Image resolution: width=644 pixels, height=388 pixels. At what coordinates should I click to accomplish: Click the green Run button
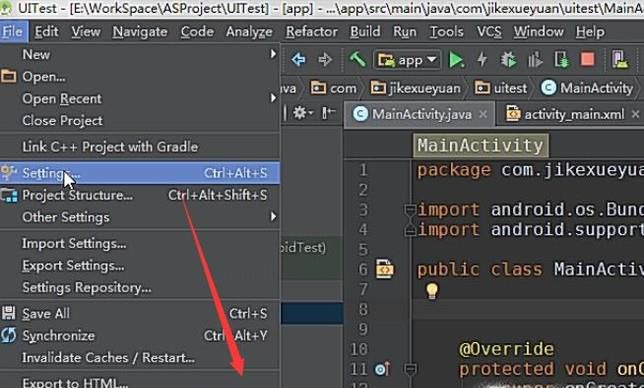point(456,60)
